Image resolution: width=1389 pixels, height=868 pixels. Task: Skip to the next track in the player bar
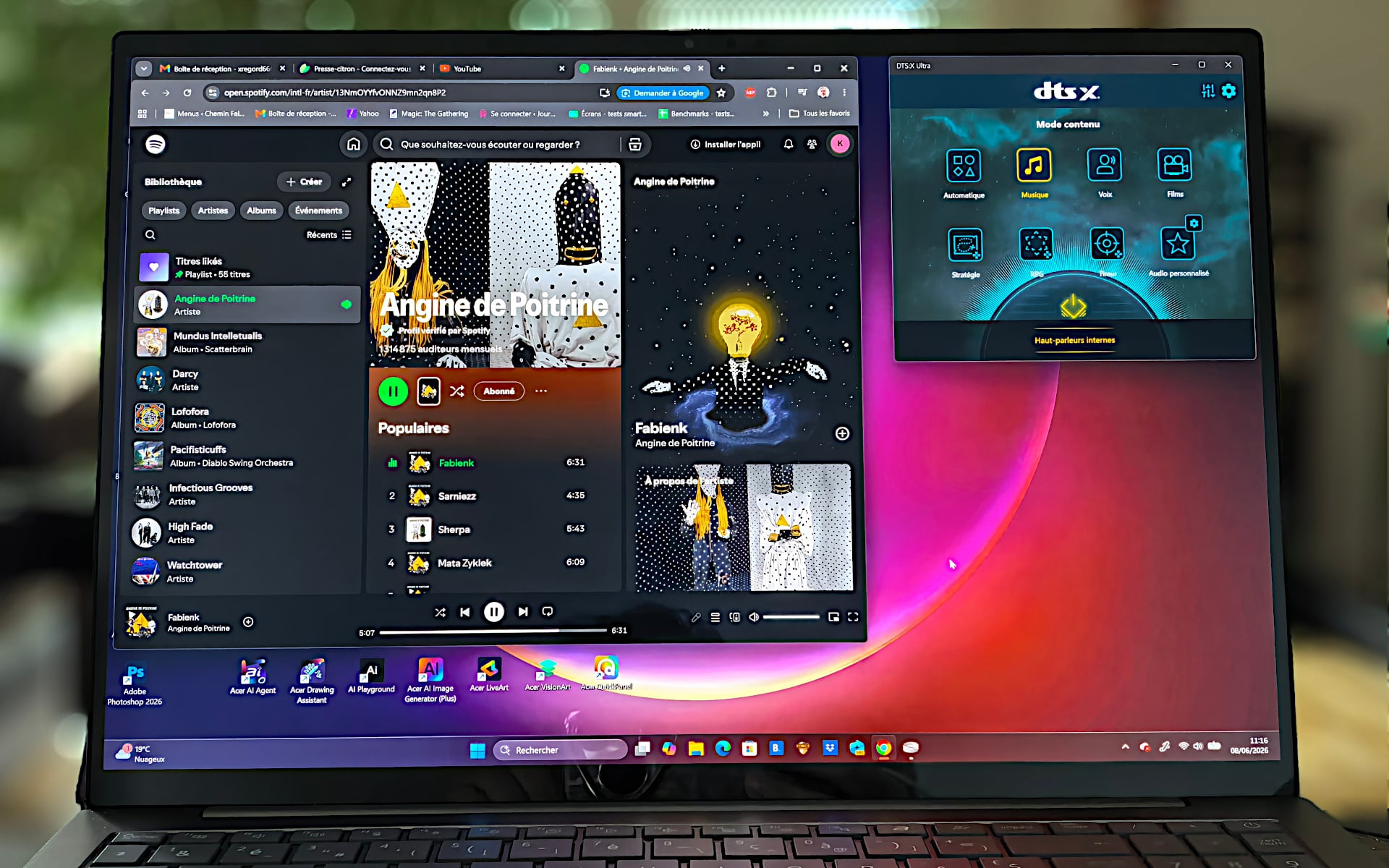coord(522,612)
